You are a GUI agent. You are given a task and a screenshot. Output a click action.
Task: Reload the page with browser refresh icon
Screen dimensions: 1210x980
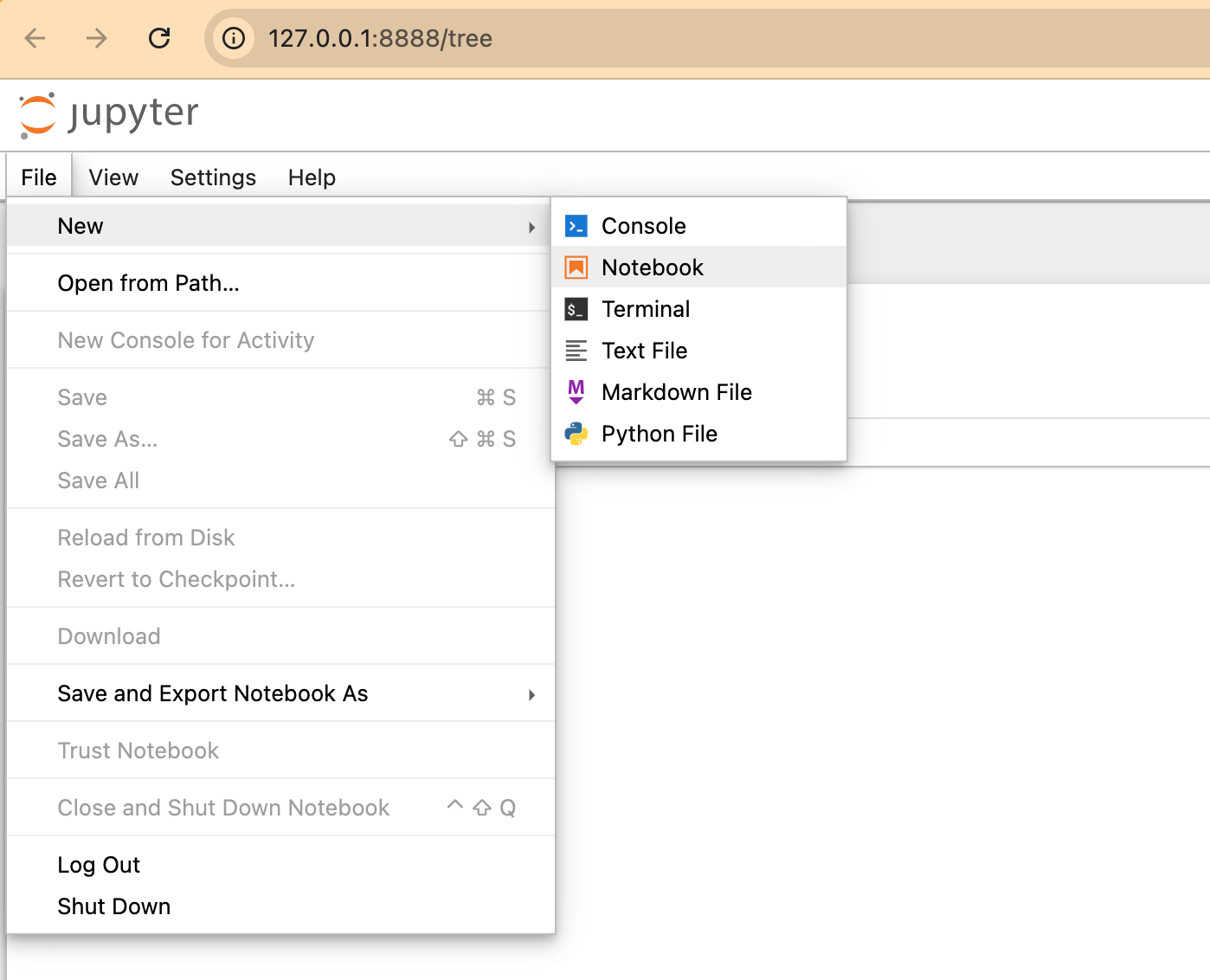point(159,38)
